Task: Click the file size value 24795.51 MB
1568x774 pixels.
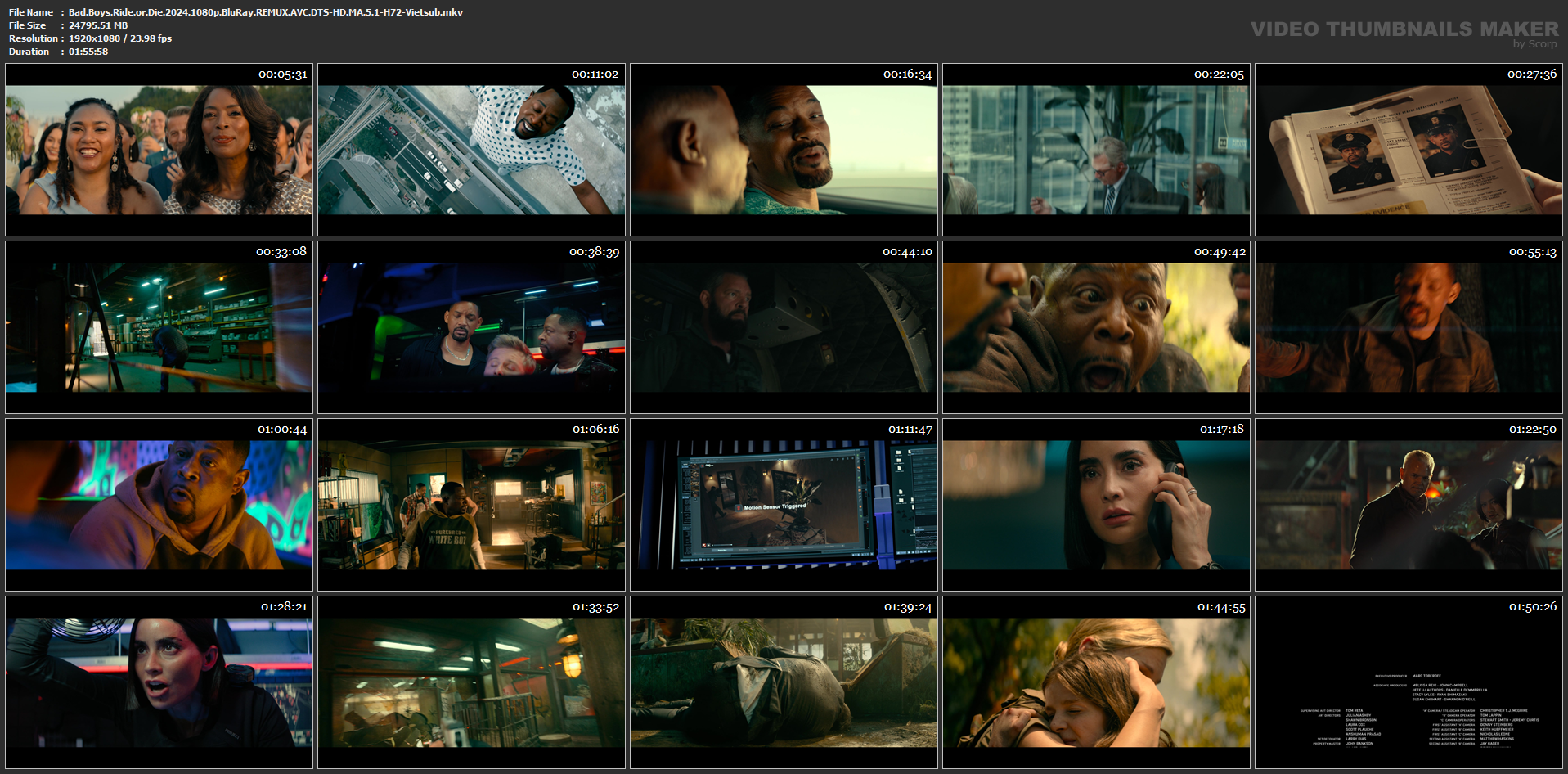Action: click(98, 25)
